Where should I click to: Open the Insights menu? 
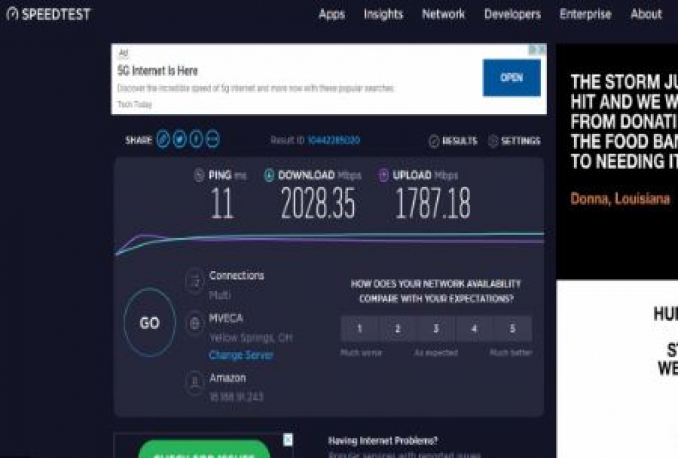tap(383, 14)
